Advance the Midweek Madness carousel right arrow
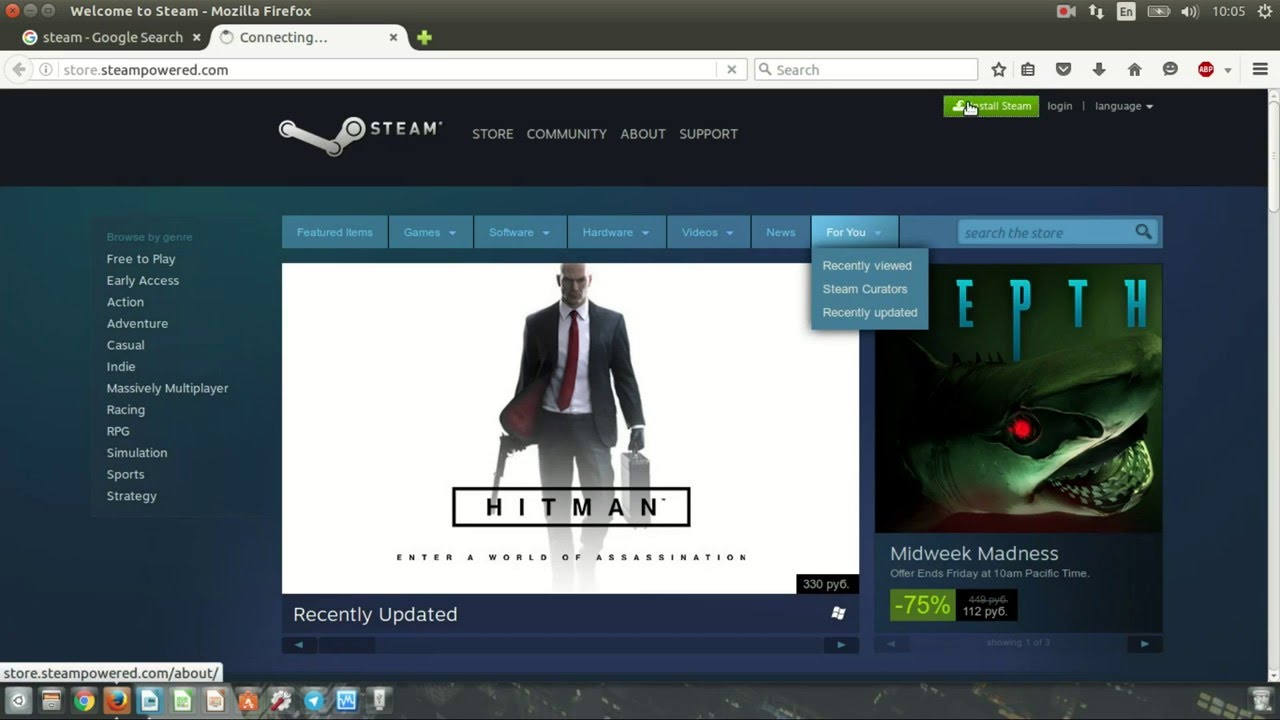1280x720 pixels. [x=1145, y=644]
